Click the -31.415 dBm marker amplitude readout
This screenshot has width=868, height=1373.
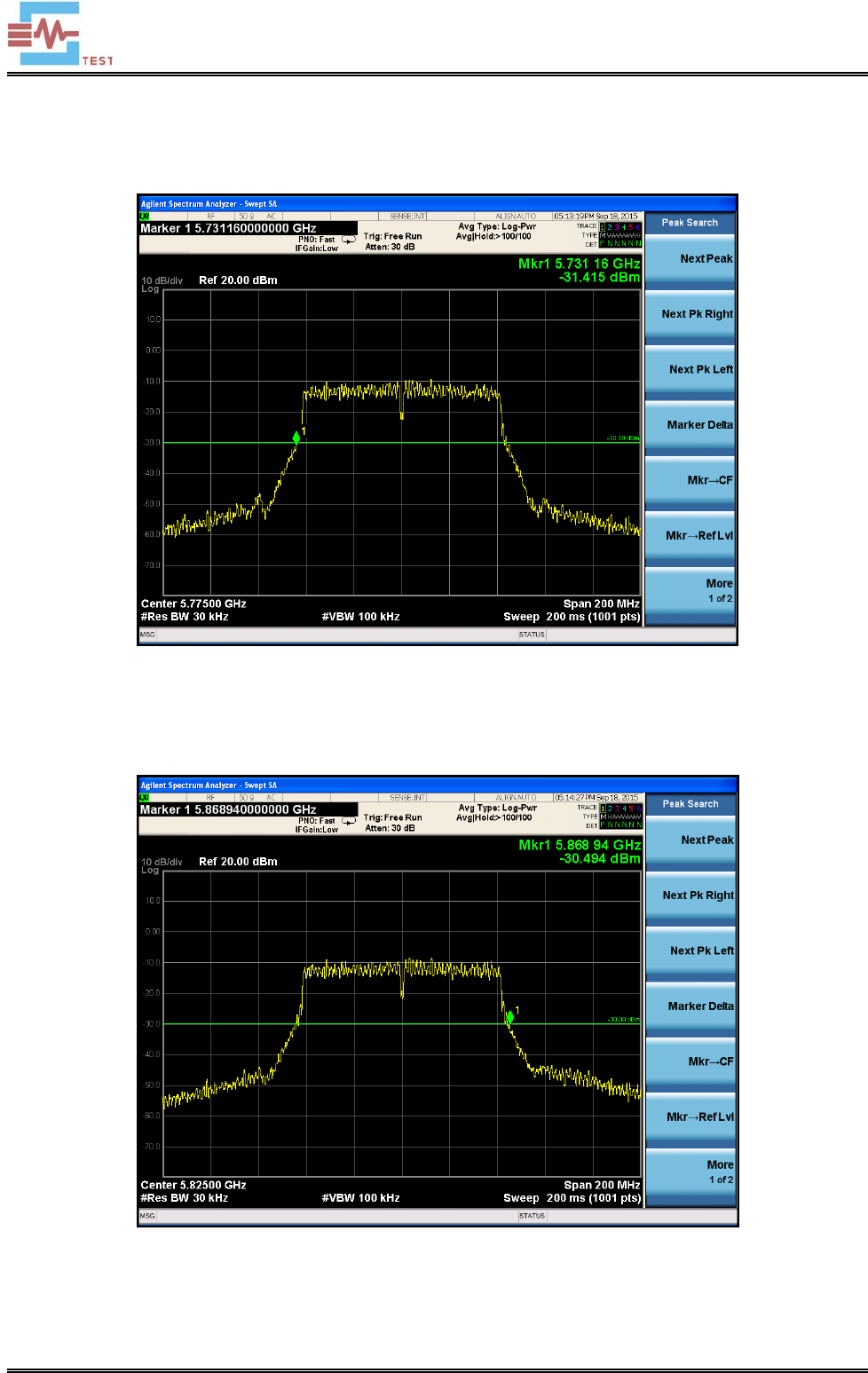(x=599, y=277)
